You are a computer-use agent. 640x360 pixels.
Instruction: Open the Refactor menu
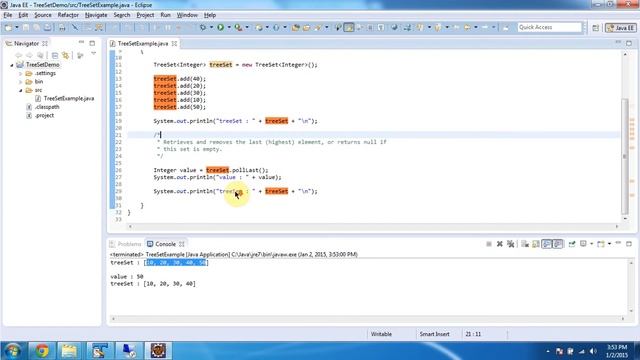68,15
